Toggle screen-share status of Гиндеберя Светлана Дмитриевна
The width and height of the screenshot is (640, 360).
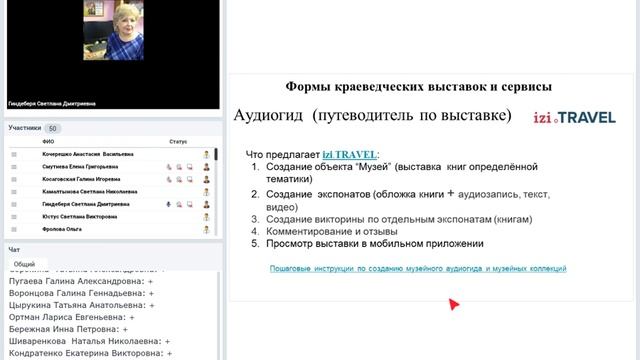190,204
